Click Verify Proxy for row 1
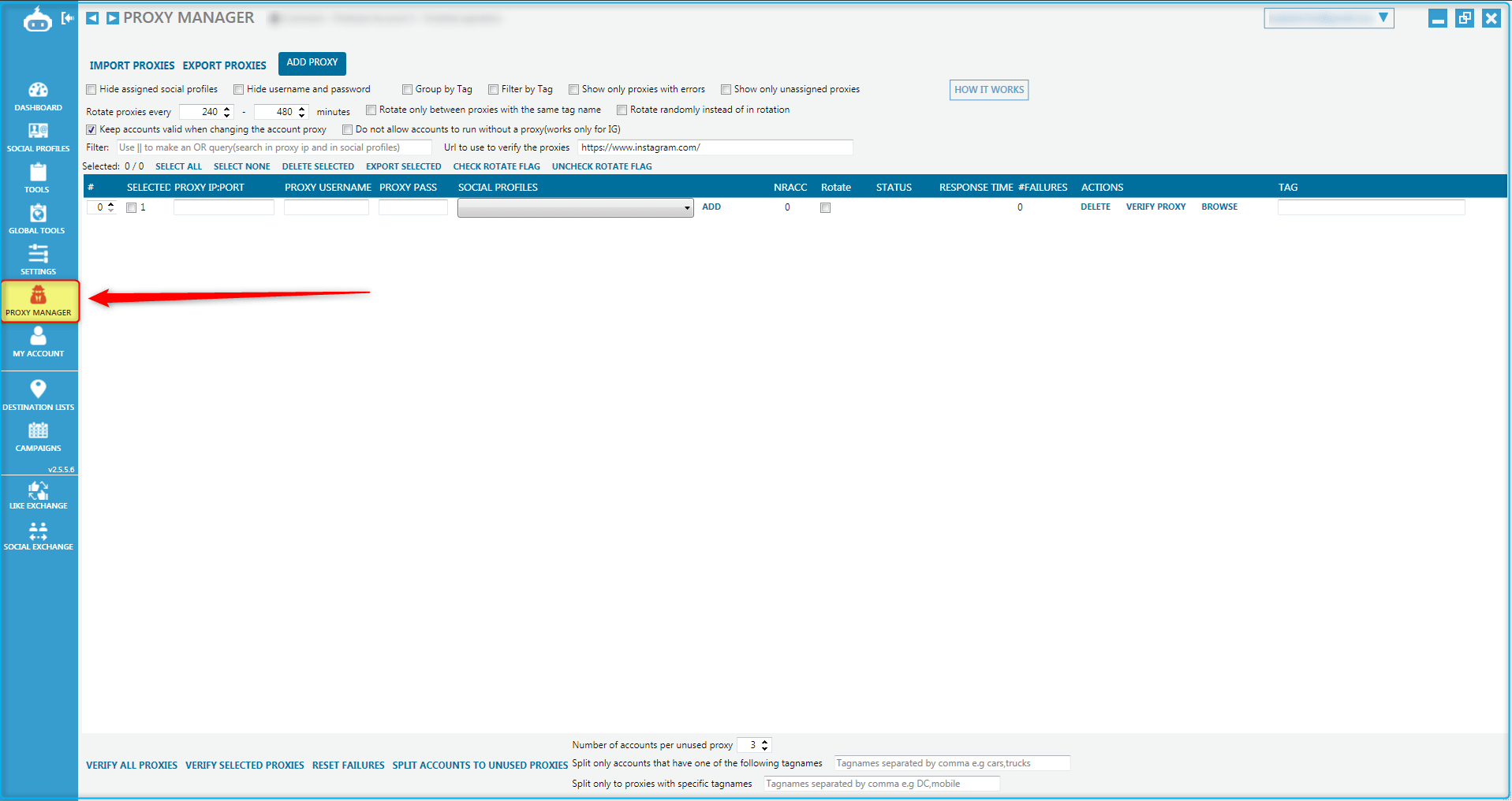This screenshot has width=1512, height=801. click(1155, 207)
